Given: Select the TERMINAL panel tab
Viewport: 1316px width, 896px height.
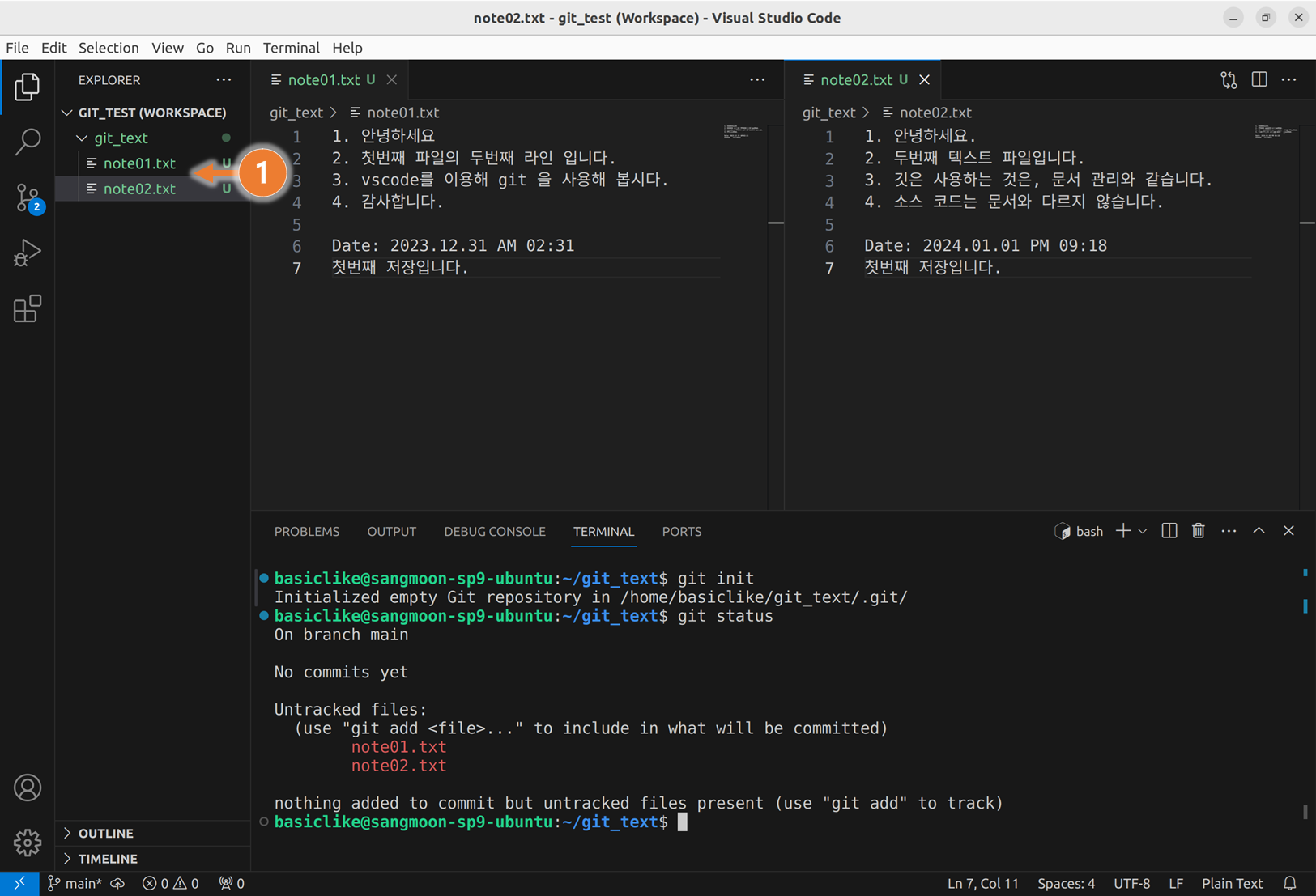Looking at the screenshot, I should (x=603, y=532).
